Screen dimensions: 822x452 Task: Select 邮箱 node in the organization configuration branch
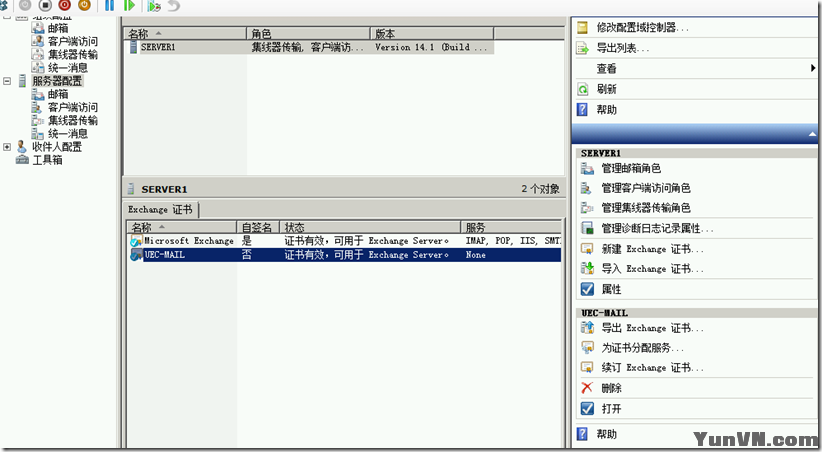[x=58, y=28]
